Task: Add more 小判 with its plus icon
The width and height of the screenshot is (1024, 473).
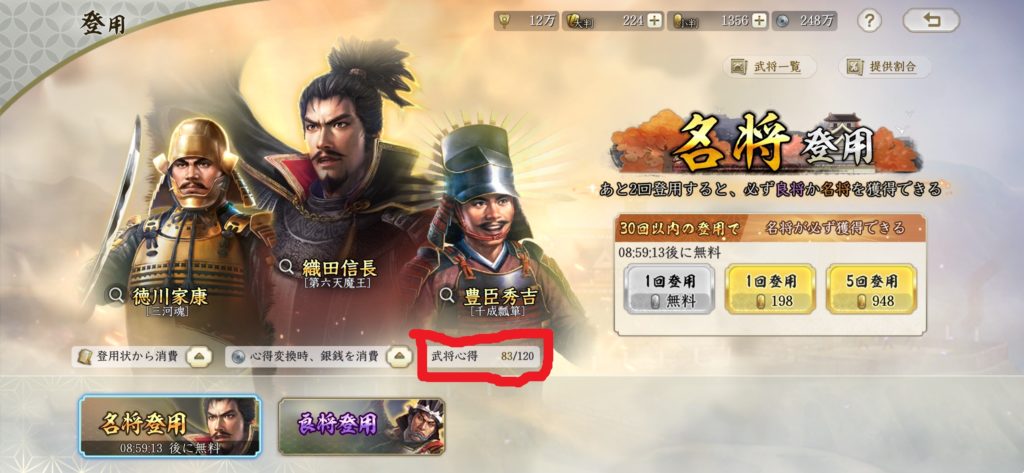Action: [x=759, y=21]
